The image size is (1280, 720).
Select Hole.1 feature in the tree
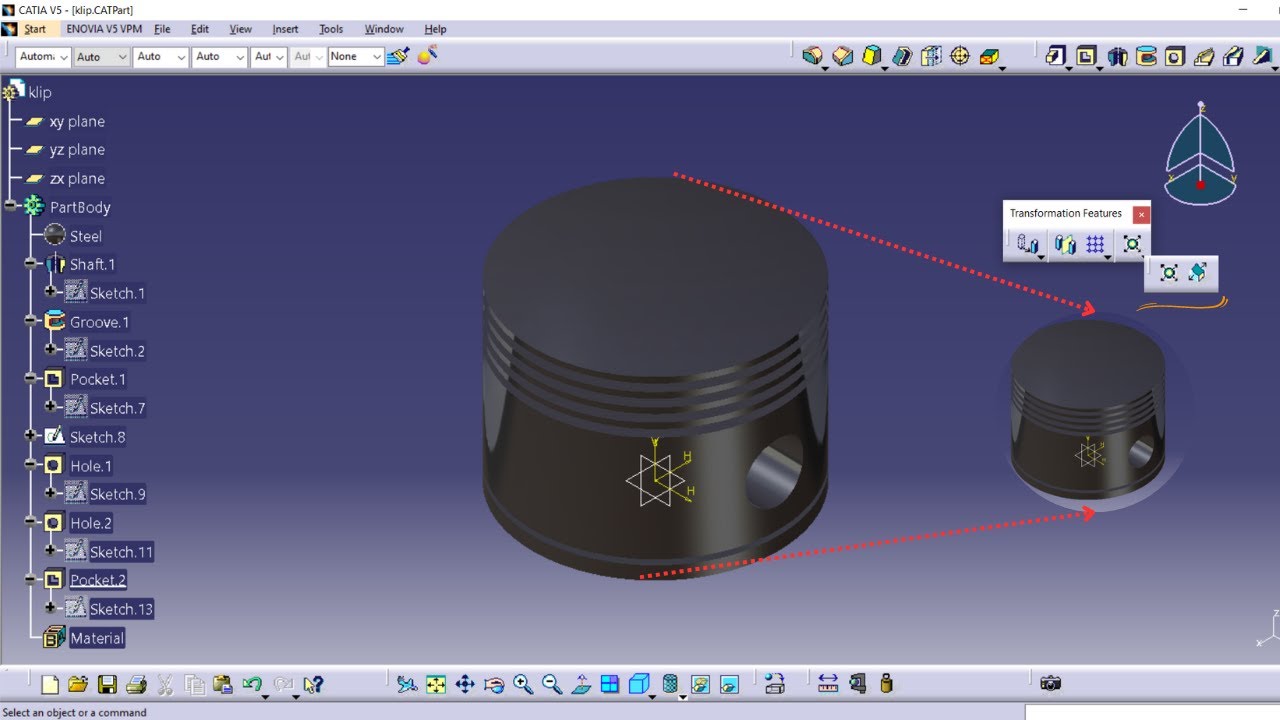coord(91,466)
